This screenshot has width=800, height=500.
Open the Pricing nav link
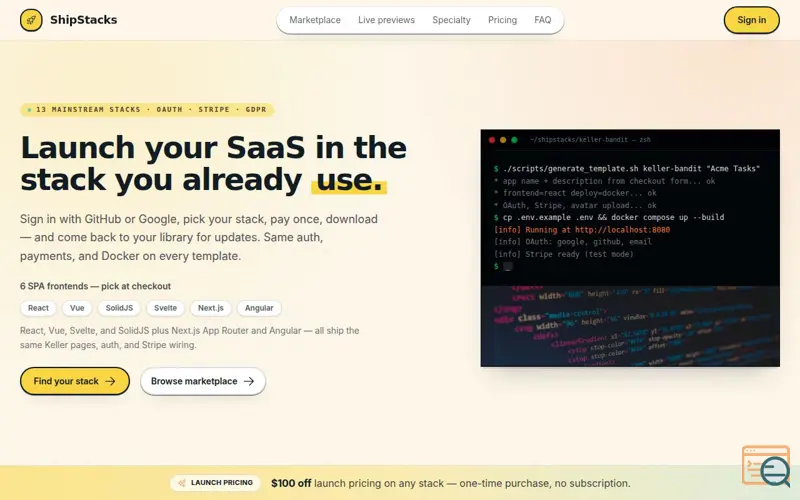tap(503, 20)
